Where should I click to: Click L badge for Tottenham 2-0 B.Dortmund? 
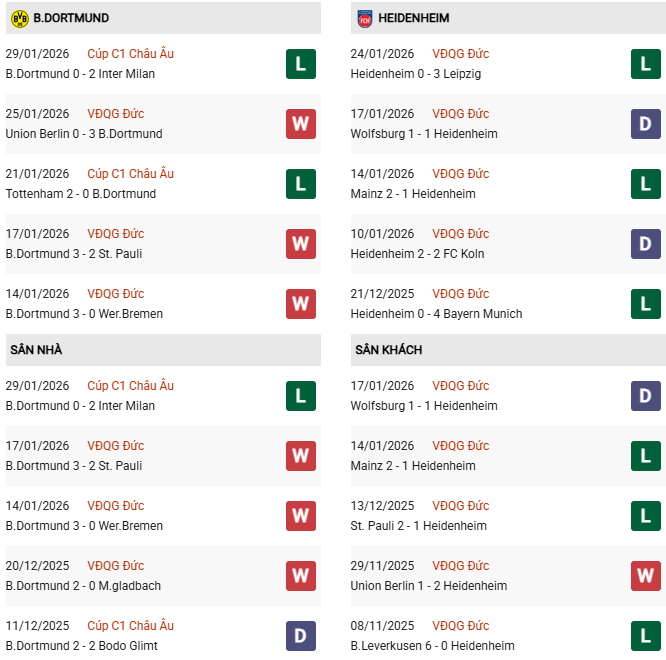[x=301, y=184]
